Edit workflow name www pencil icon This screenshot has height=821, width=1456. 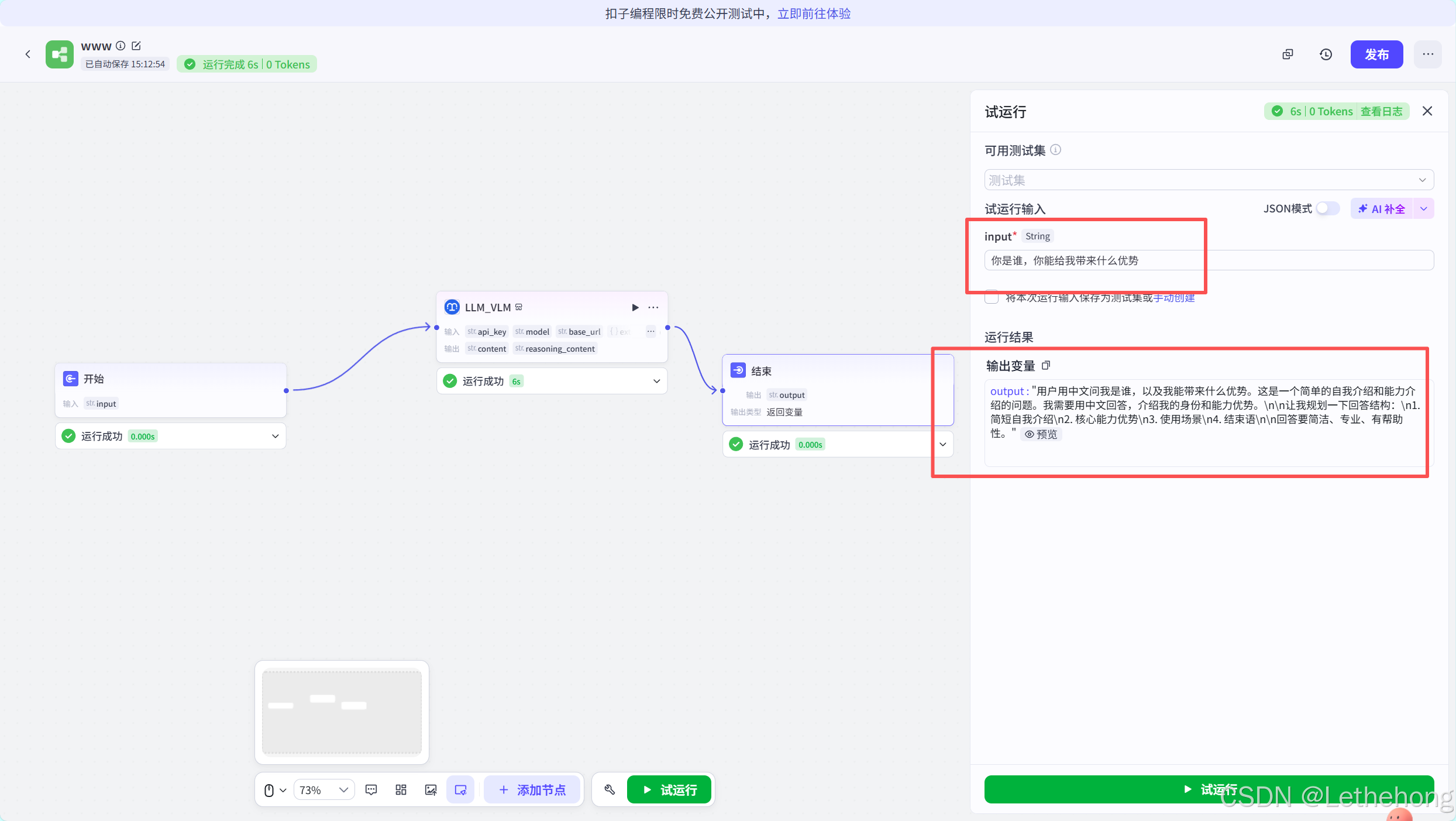pyautogui.click(x=136, y=46)
